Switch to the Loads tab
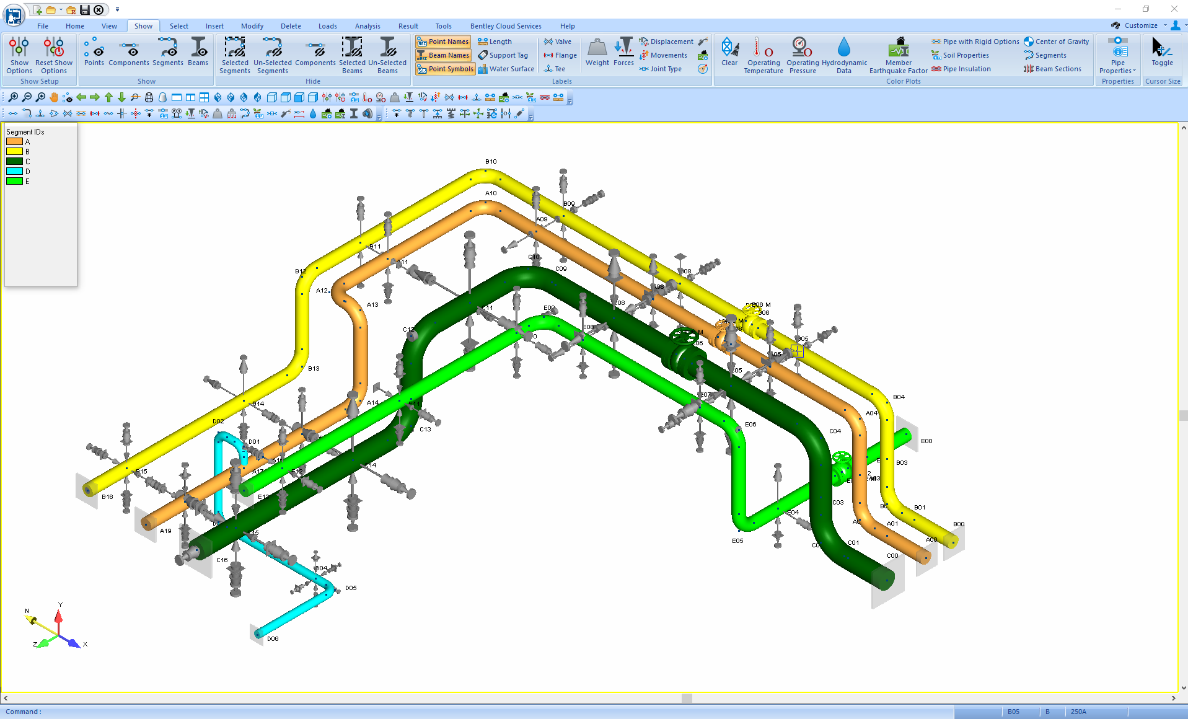1188x719 pixels. [327, 26]
